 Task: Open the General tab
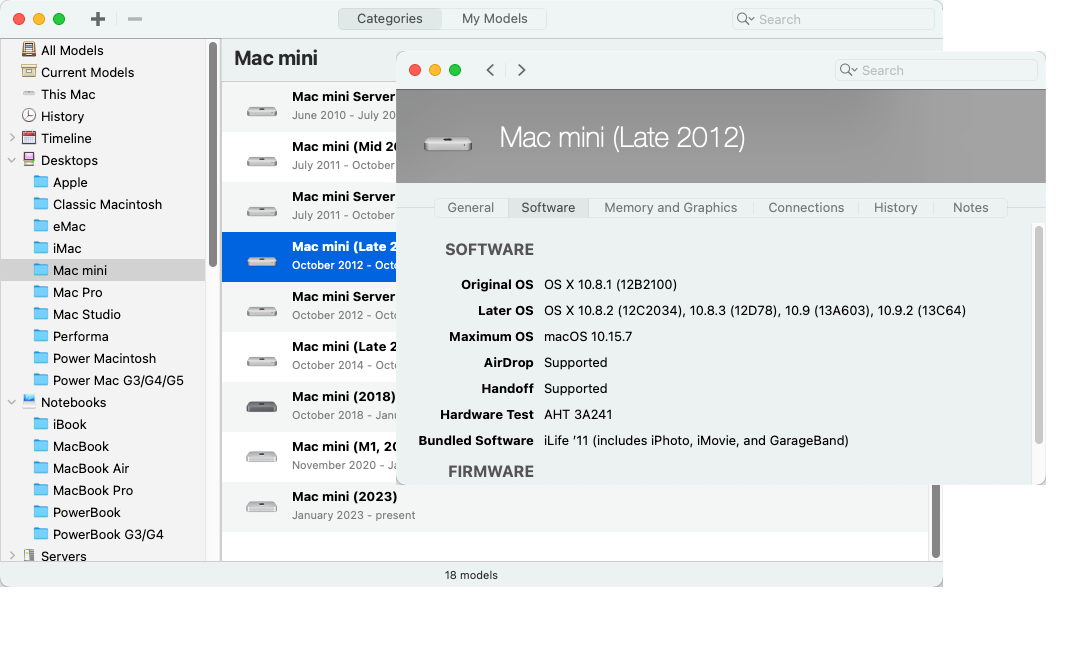471,207
